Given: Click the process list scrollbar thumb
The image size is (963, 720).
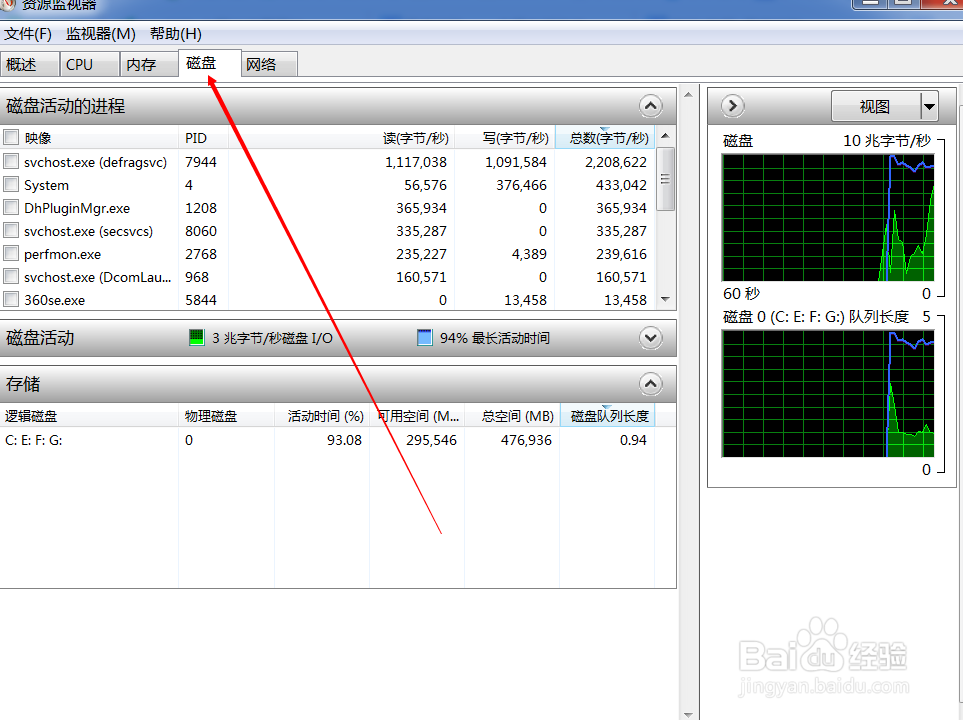Looking at the screenshot, I should point(665,179).
